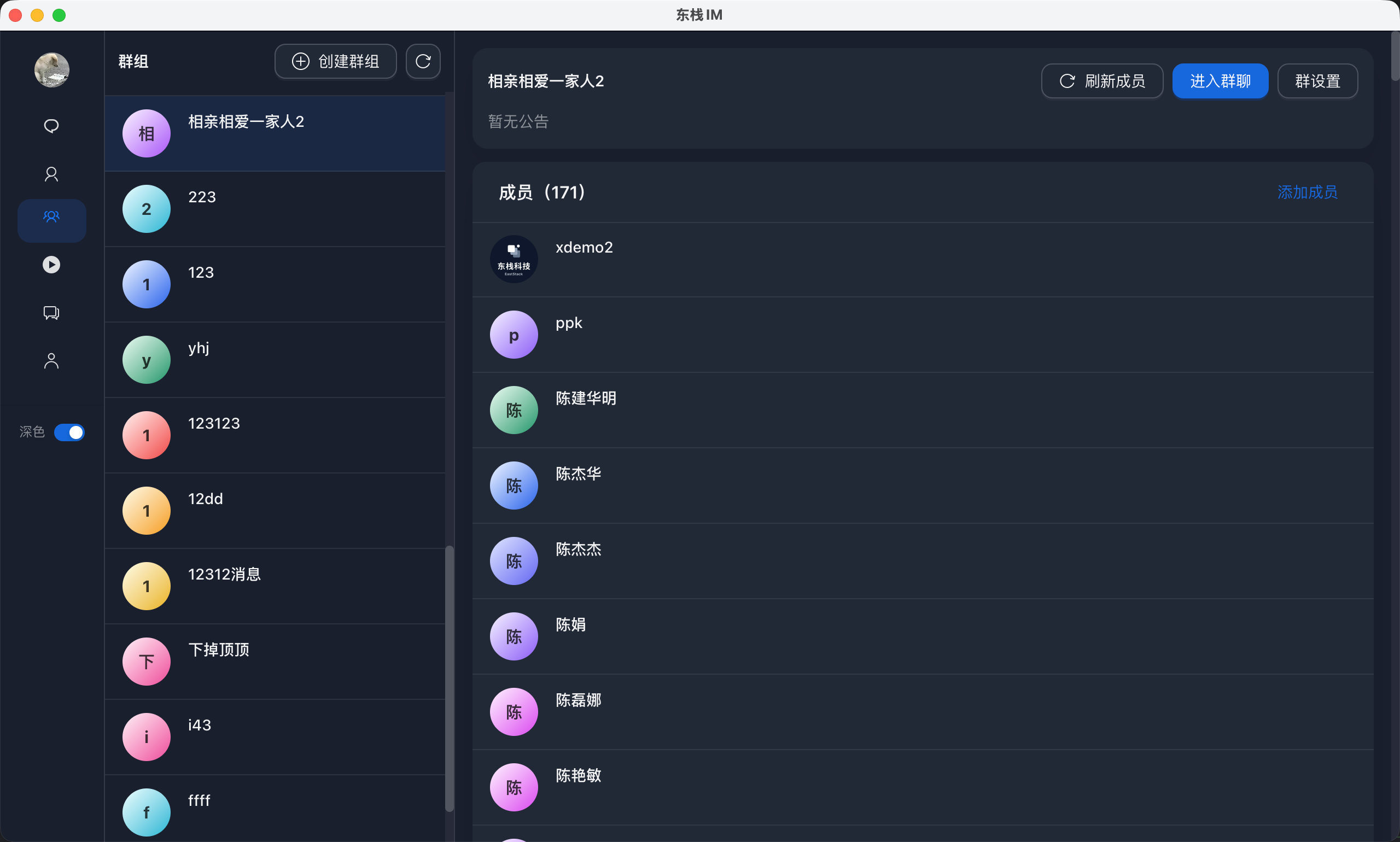Click the pink 下 avatar
The image size is (1400, 842).
[x=147, y=662]
